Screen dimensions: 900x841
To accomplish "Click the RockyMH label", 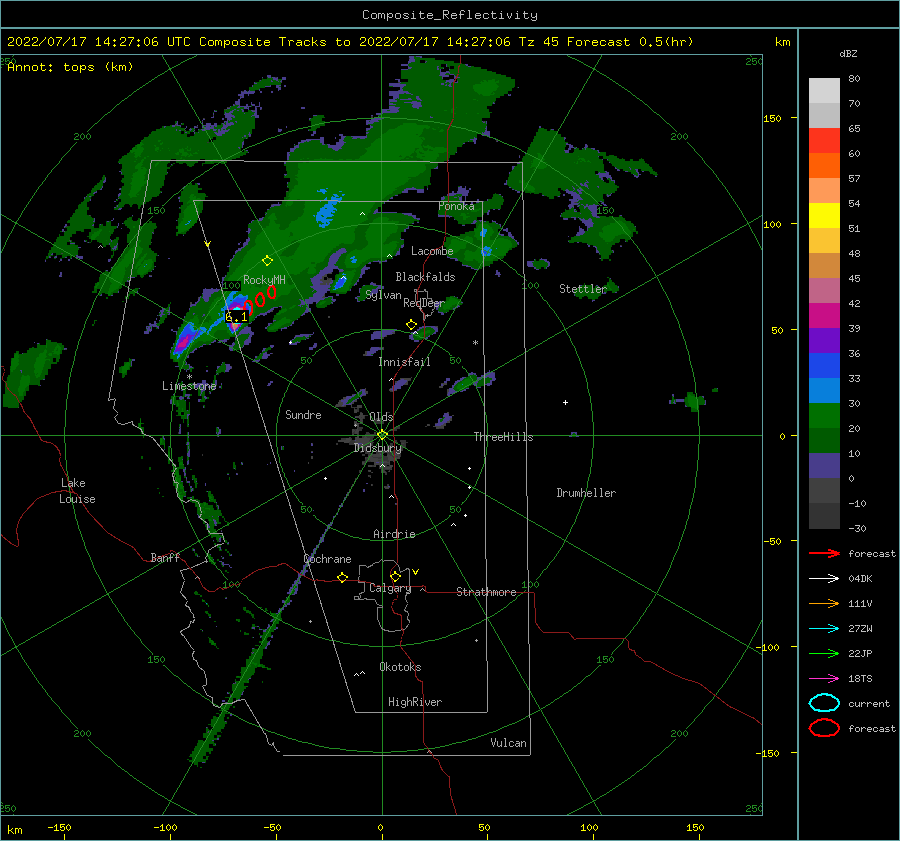I will point(264,280).
